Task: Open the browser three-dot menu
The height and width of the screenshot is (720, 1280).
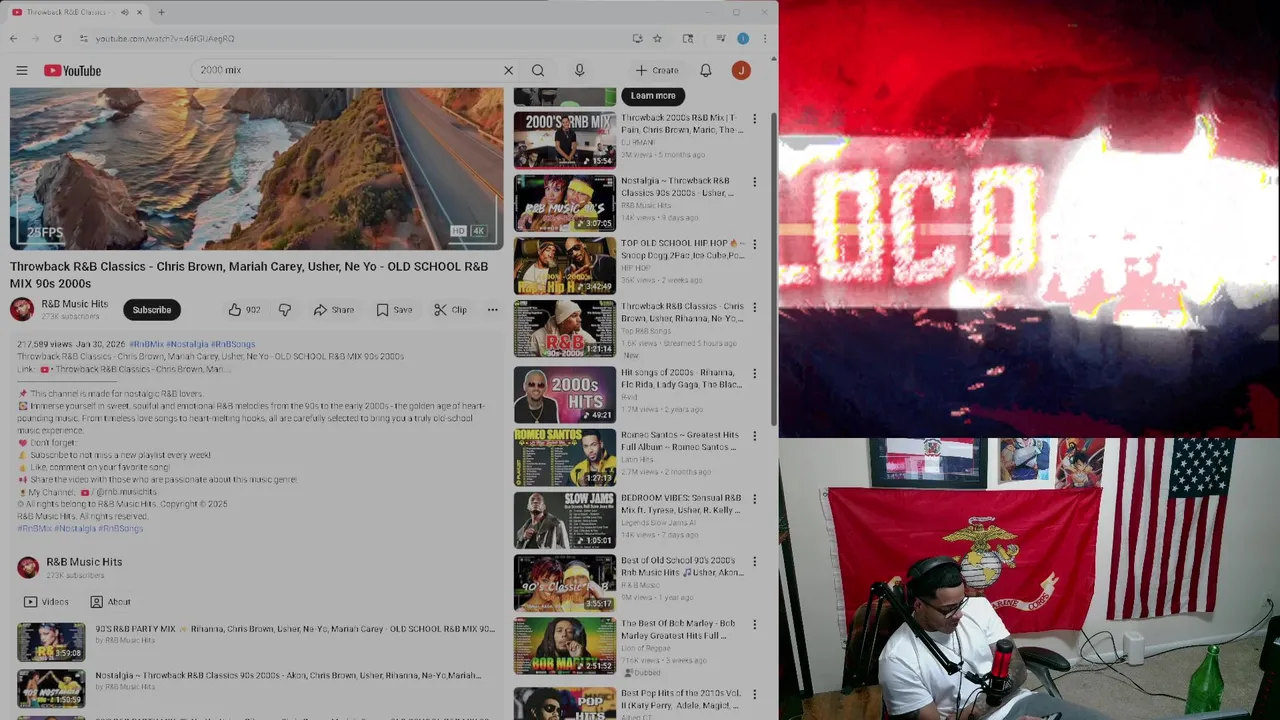Action: tap(765, 38)
